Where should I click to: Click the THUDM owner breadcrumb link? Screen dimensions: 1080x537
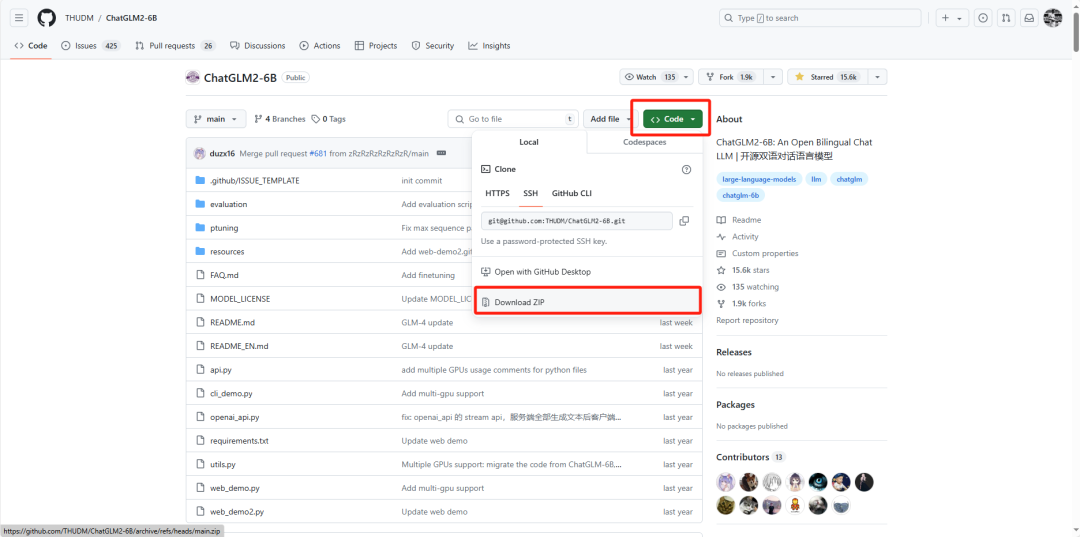[x=79, y=18]
